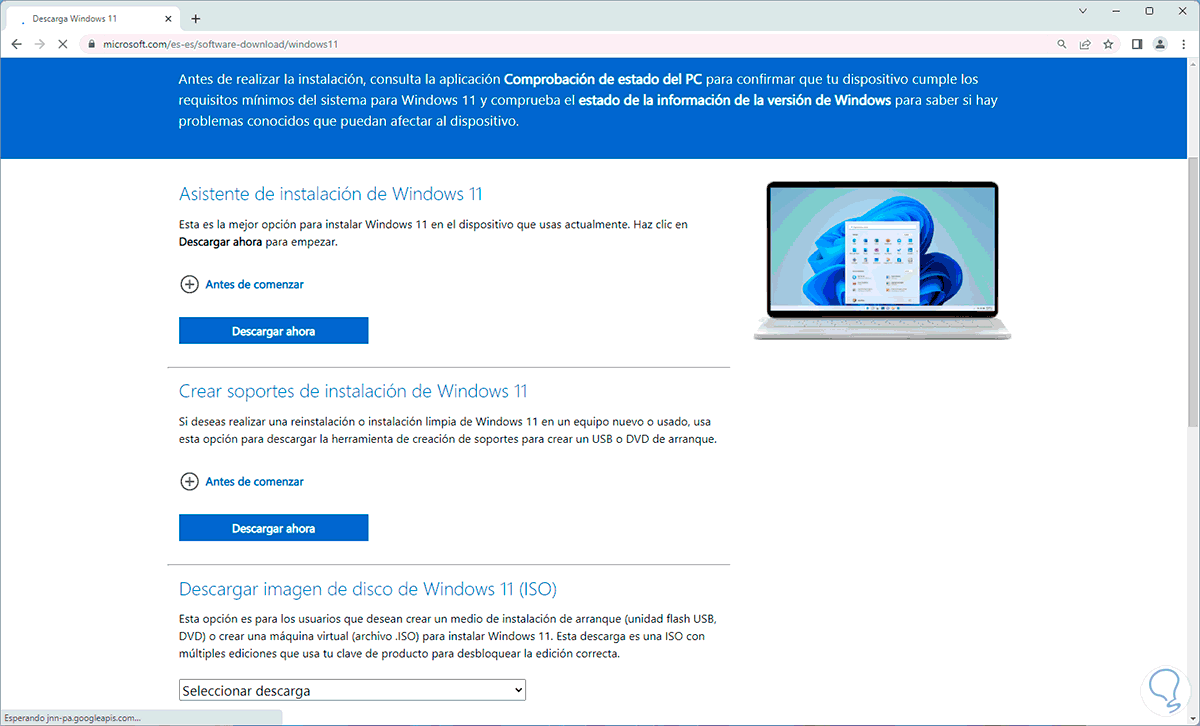Click the Crear soportes de instalación de Windows 11 heading

pyautogui.click(x=353, y=391)
